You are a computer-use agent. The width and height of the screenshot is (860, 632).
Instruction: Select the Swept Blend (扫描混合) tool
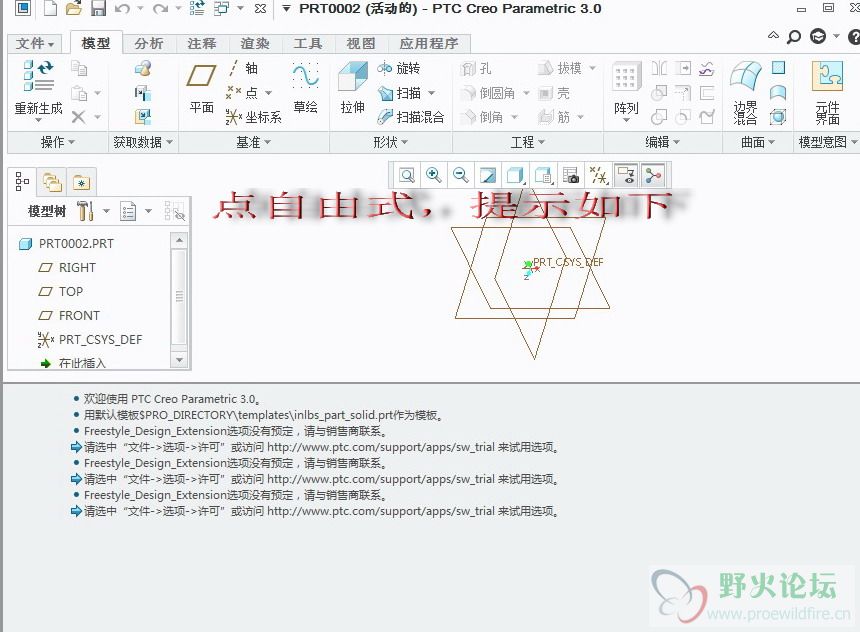pyautogui.click(x=411, y=117)
